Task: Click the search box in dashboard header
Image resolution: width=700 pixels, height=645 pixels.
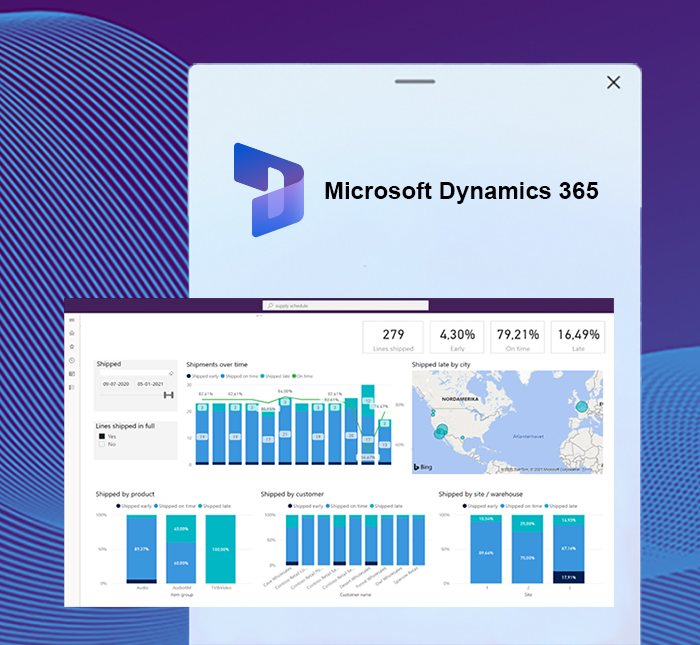Action: click(346, 305)
